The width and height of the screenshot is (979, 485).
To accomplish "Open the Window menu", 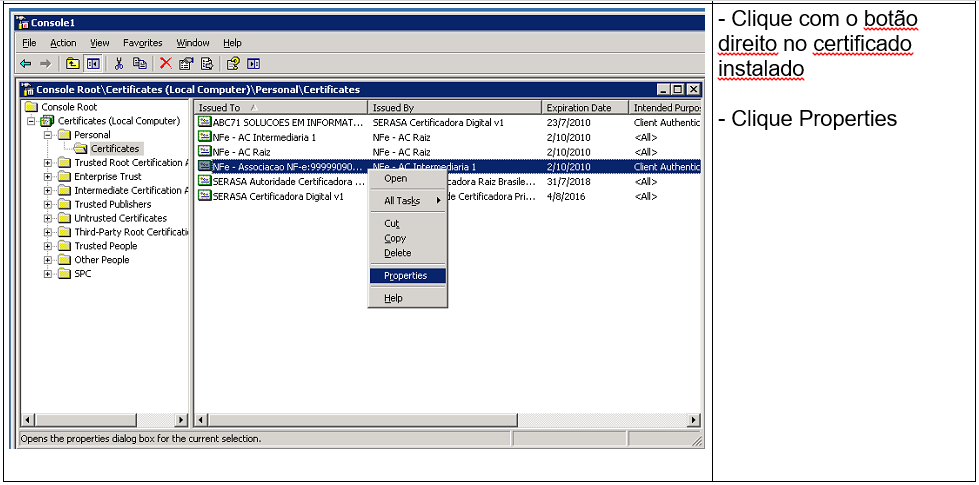I will 192,43.
